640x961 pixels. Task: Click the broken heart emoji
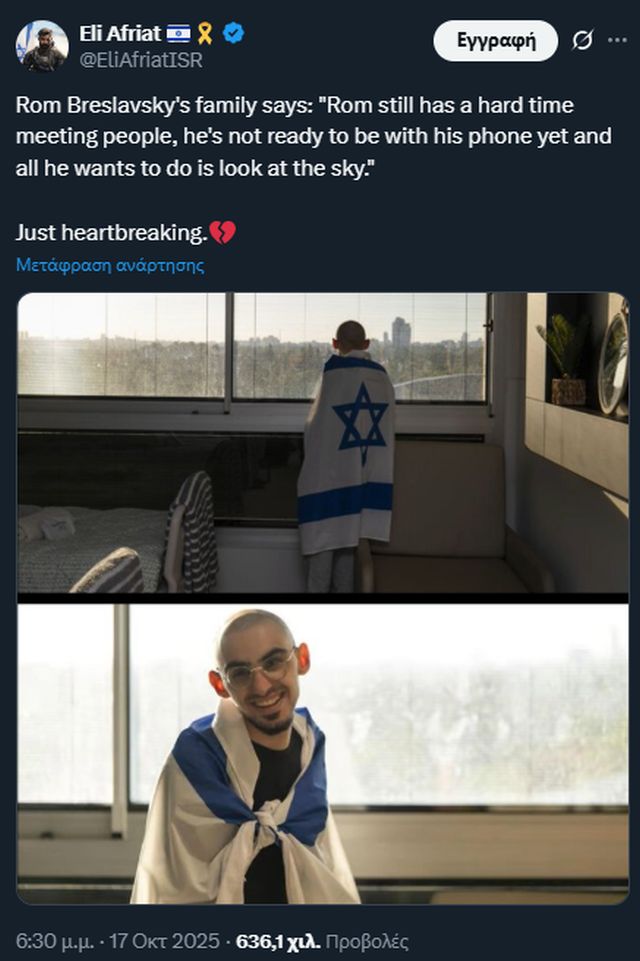point(223,232)
